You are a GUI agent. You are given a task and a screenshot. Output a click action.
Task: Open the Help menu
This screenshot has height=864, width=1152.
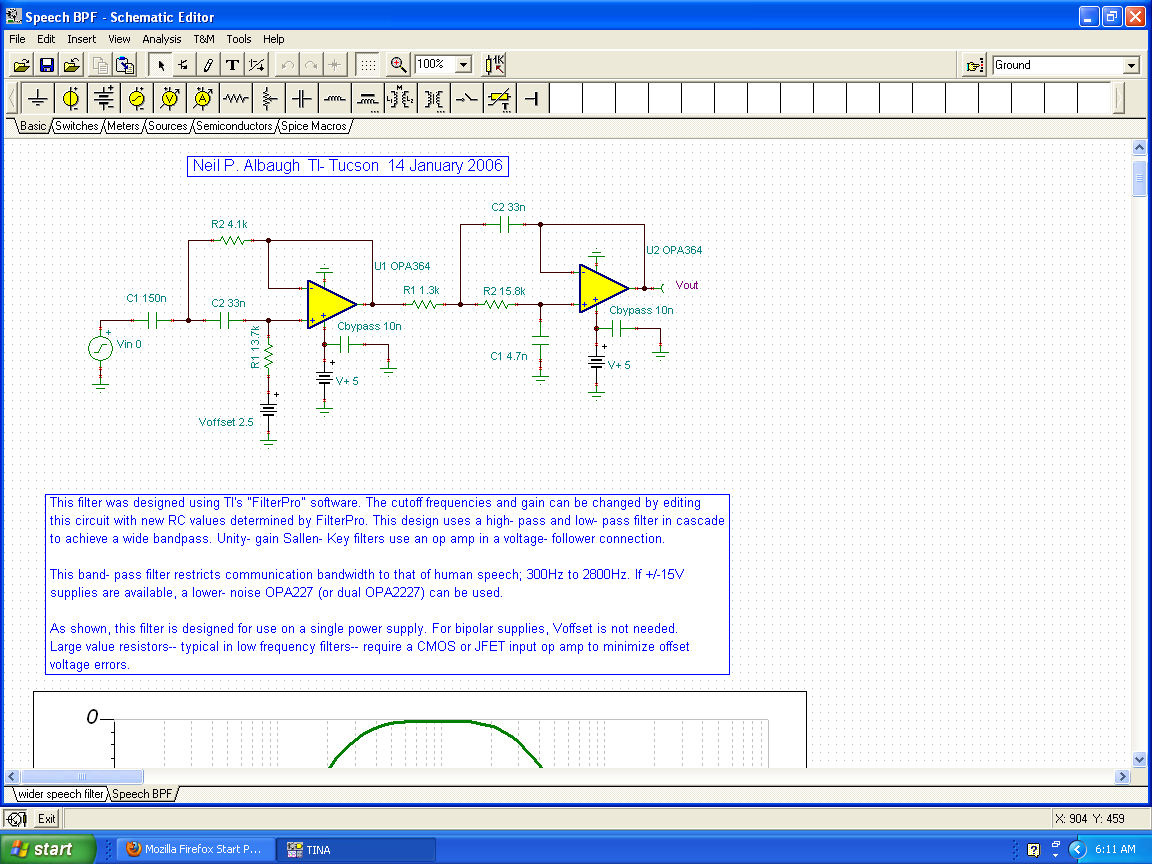click(273, 39)
